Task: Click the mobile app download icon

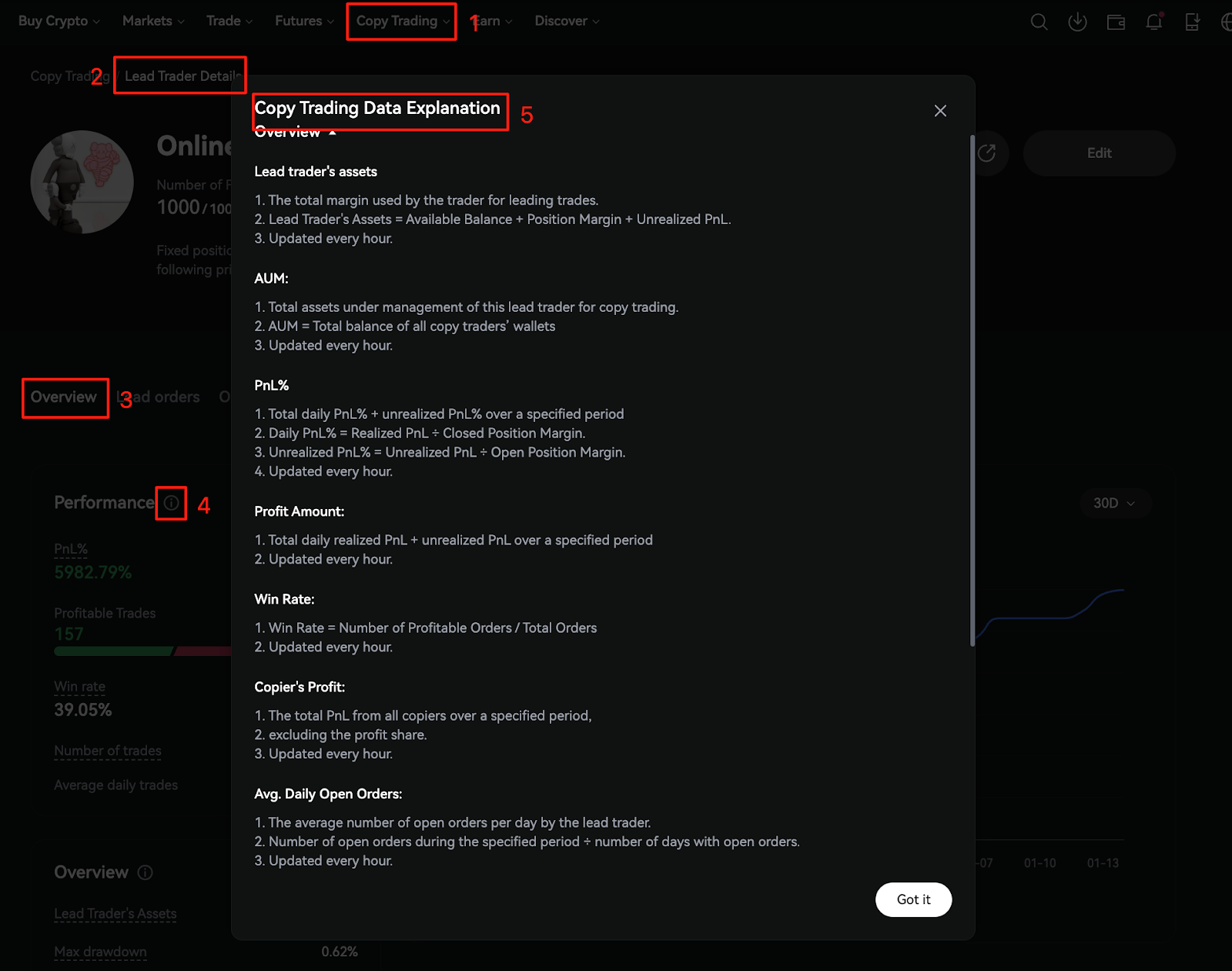Action: coord(1192,22)
